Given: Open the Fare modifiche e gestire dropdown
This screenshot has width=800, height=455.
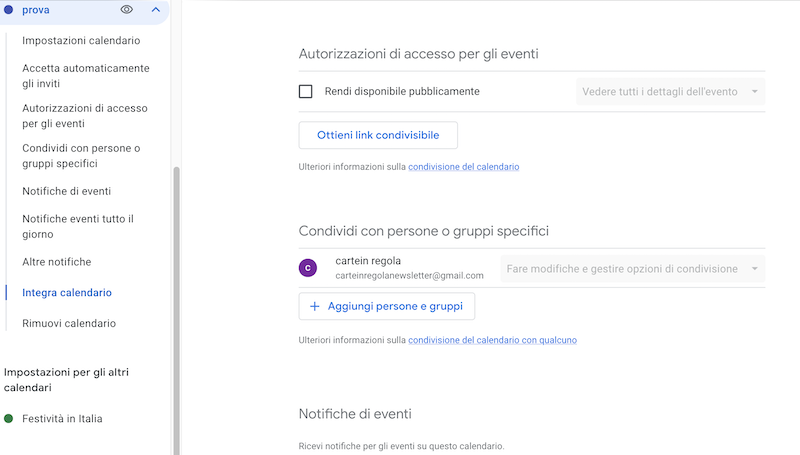Looking at the screenshot, I should coord(633,269).
